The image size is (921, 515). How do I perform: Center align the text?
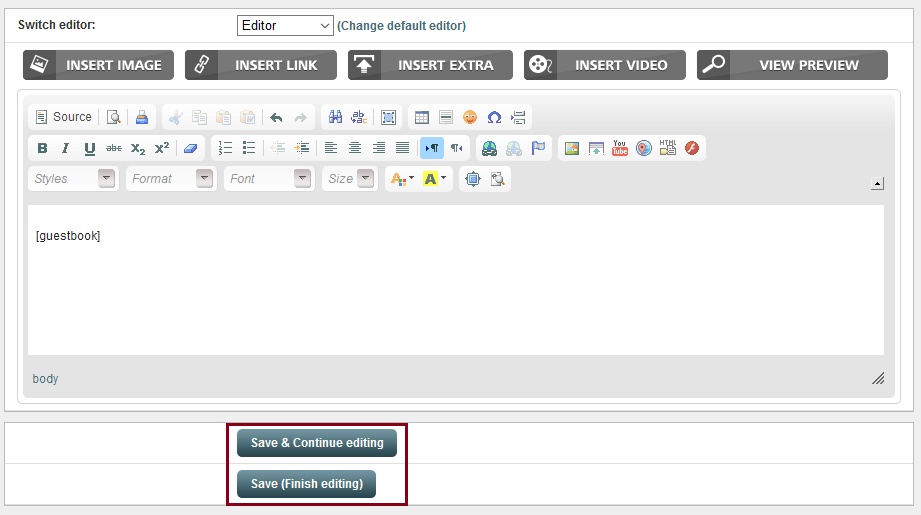coord(355,148)
